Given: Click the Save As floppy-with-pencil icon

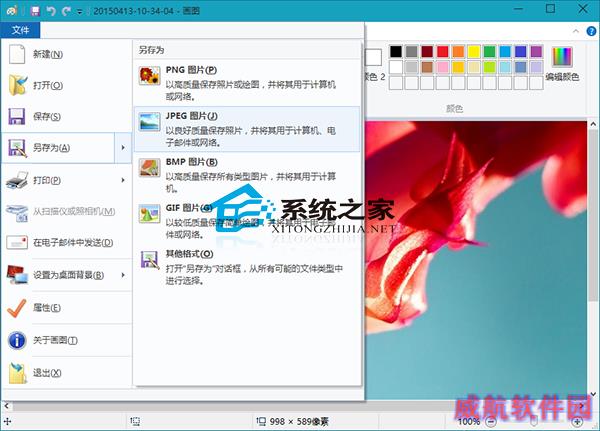Looking at the screenshot, I should [17, 148].
